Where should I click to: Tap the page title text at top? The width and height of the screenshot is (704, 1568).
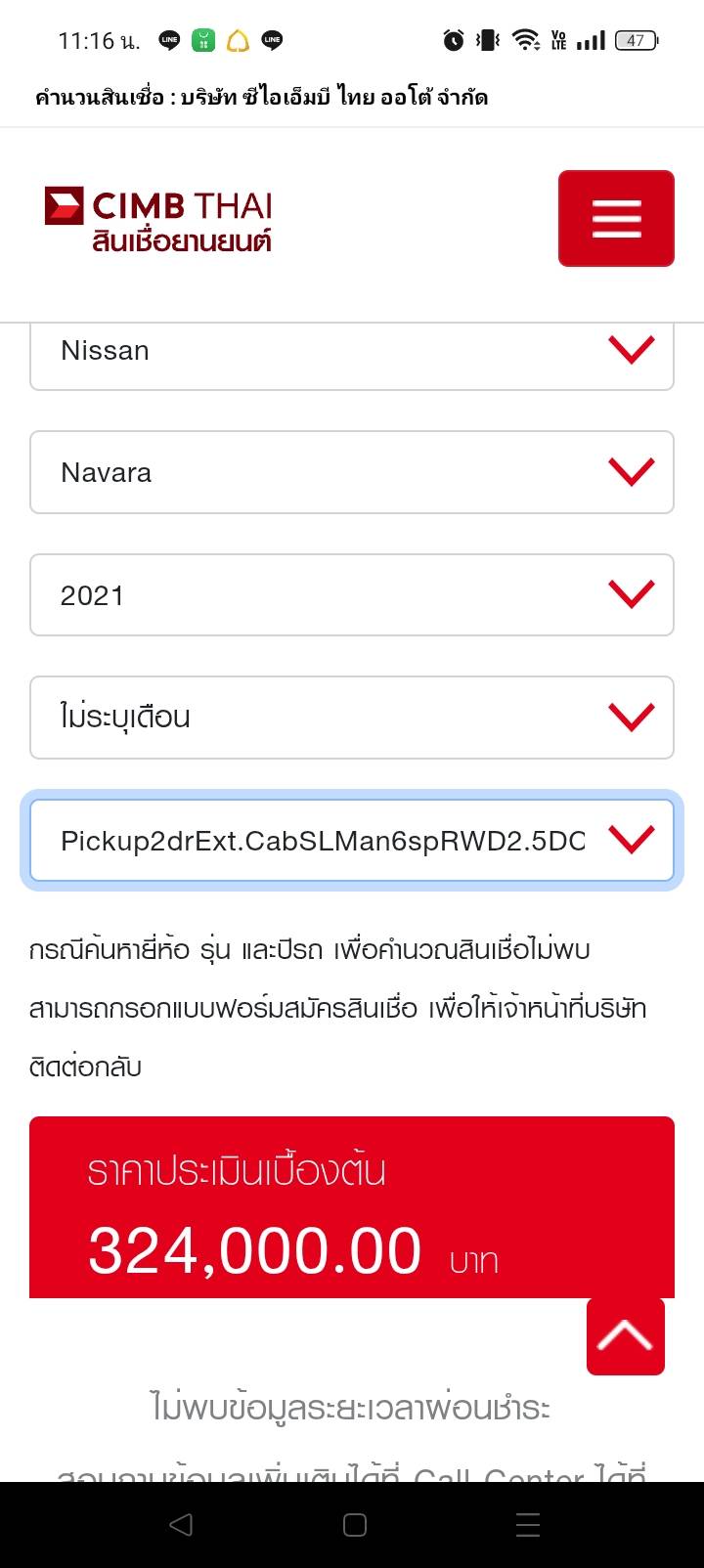pyautogui.click(x=261, y=97)
